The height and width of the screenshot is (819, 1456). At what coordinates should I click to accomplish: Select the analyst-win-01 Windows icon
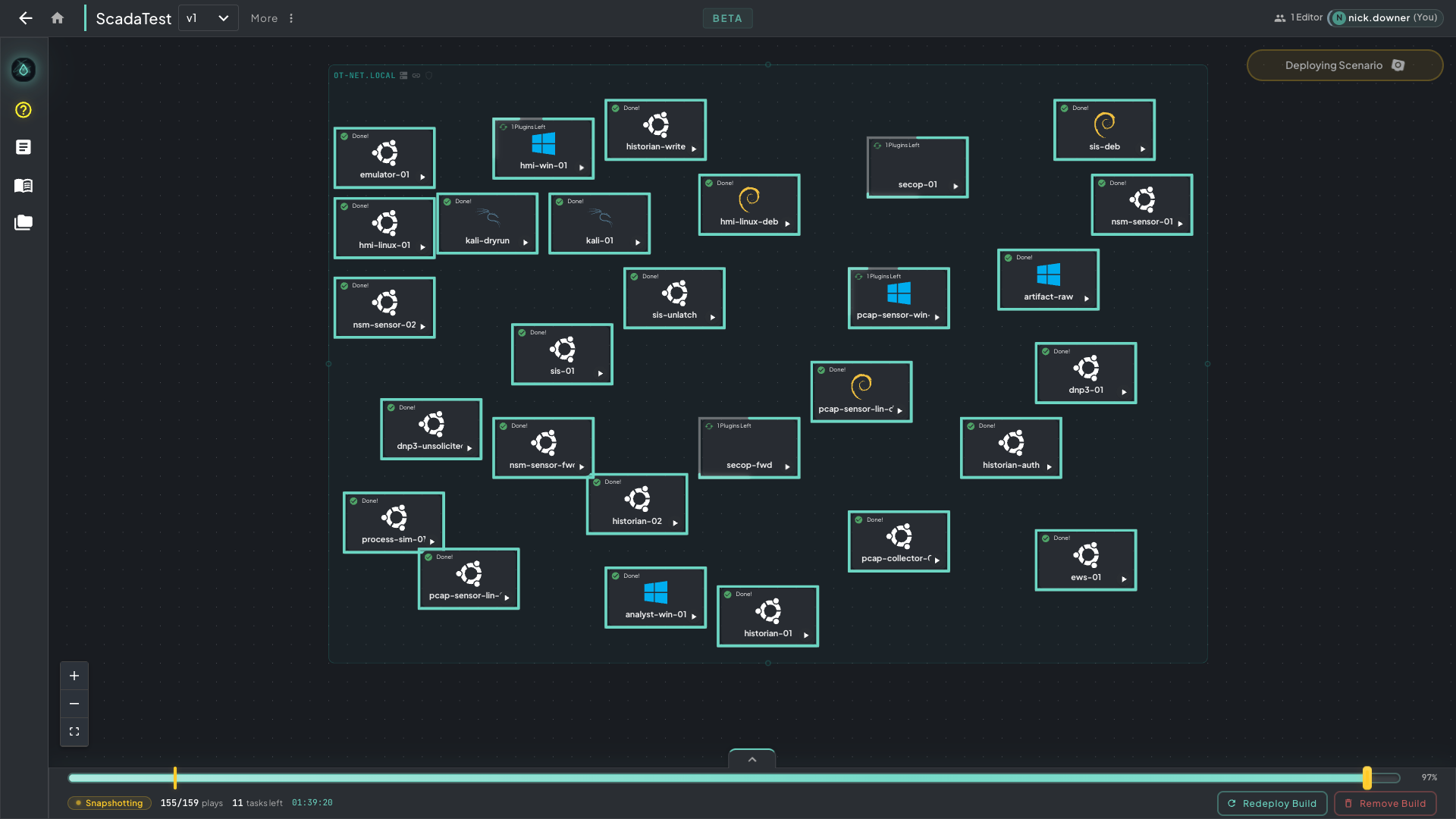point(656,592)
